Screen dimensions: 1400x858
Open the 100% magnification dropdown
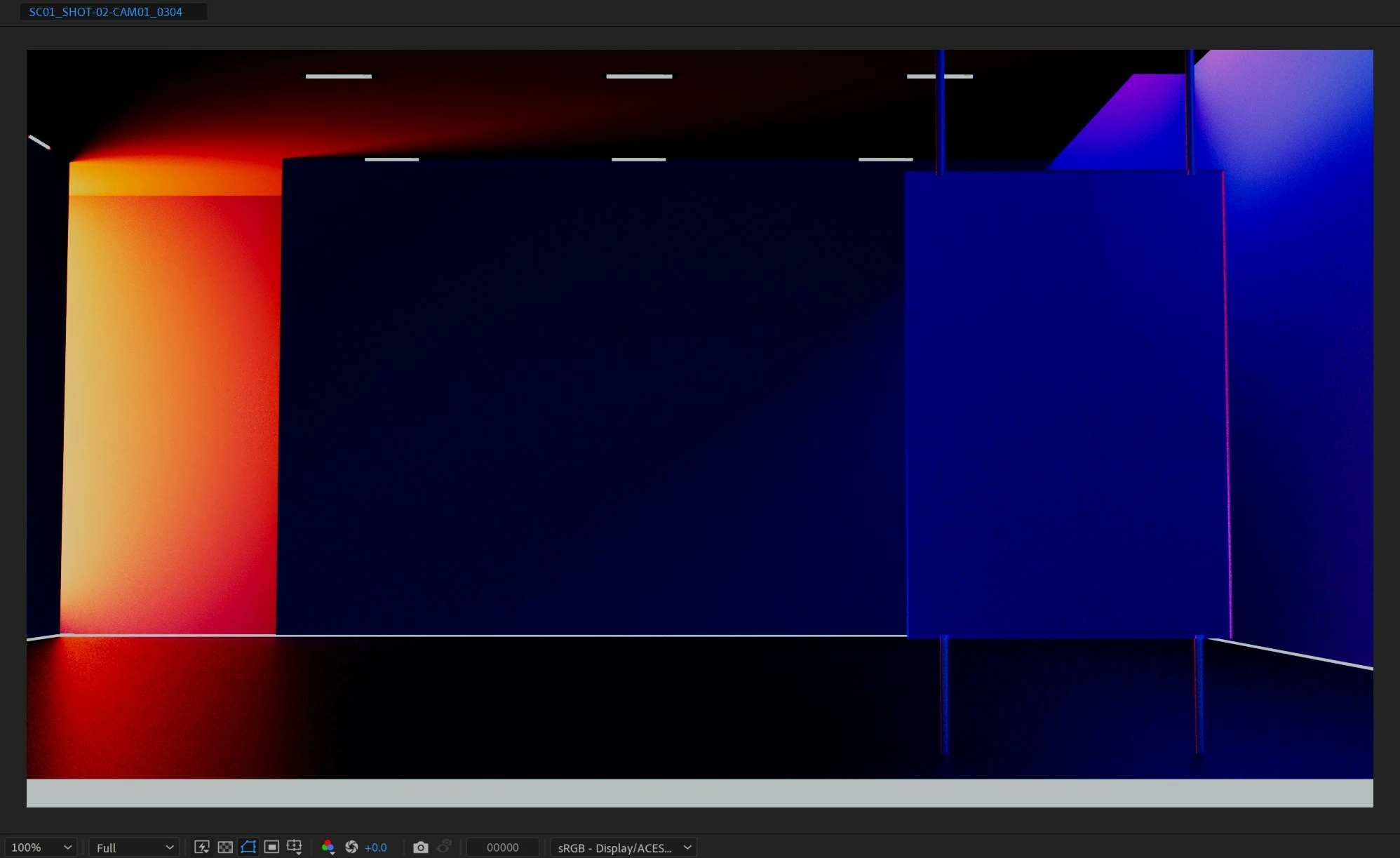pyautogui.click(x=41, y=847)
